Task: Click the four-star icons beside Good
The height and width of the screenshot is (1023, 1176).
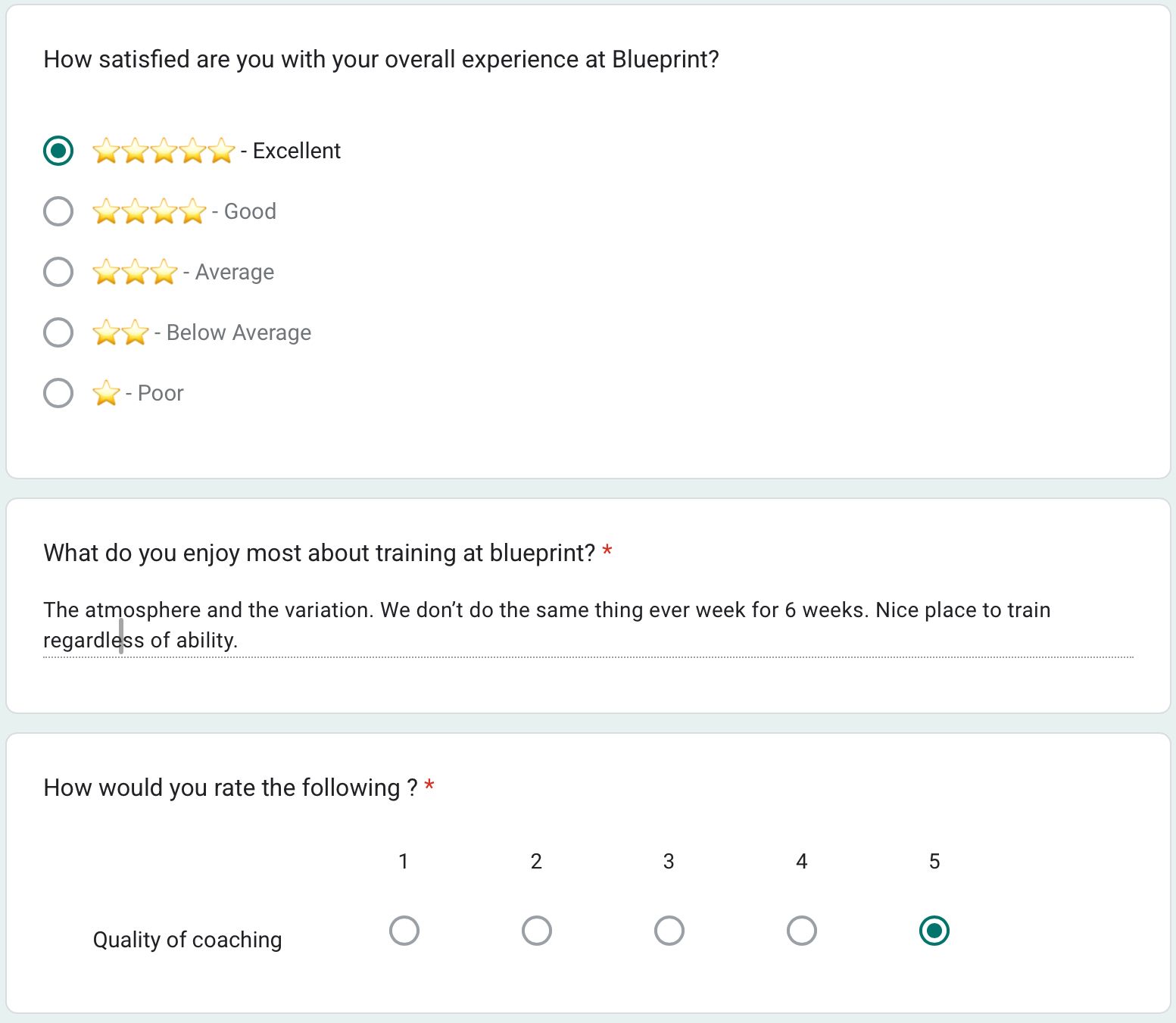Action: pyautogui.click(x=149, y=211)
